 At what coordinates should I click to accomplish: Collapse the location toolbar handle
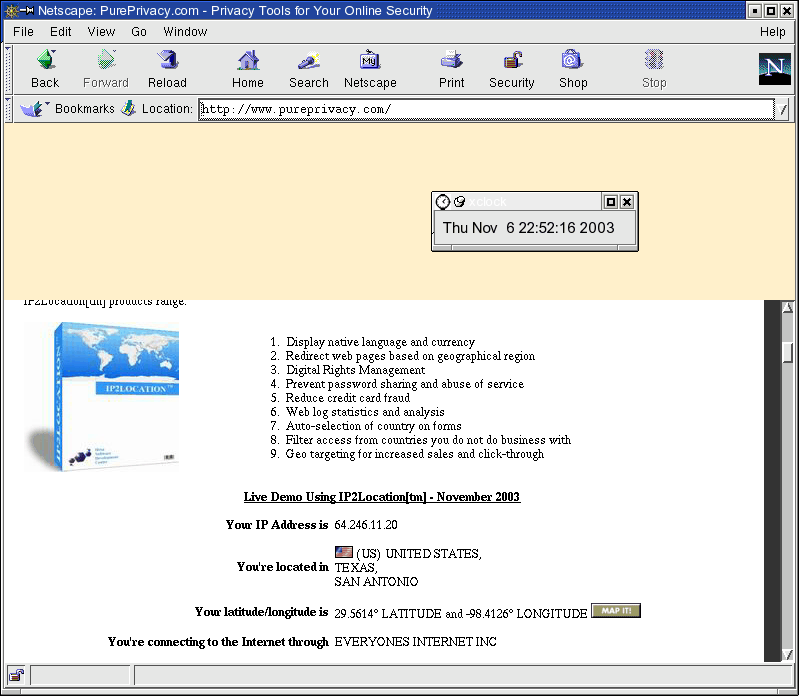click(8, 109)
